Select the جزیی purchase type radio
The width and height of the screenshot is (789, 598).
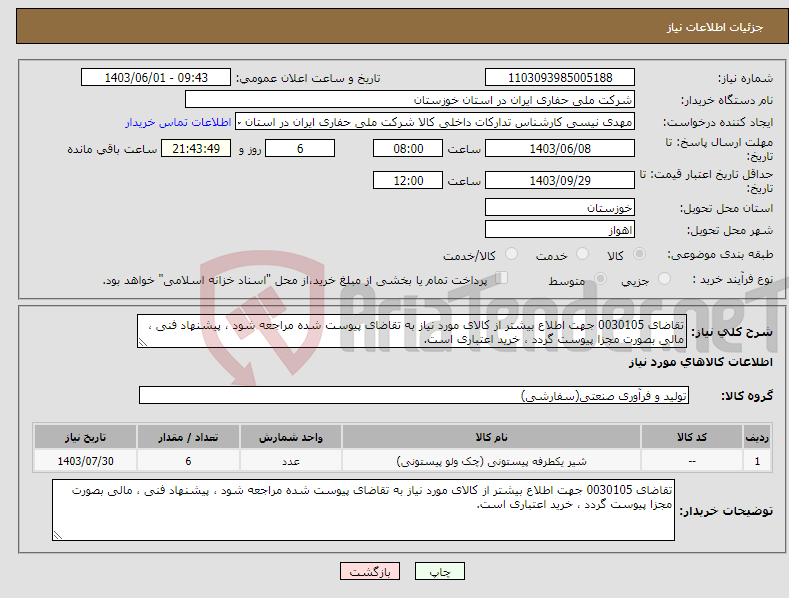tap(664, 279)
